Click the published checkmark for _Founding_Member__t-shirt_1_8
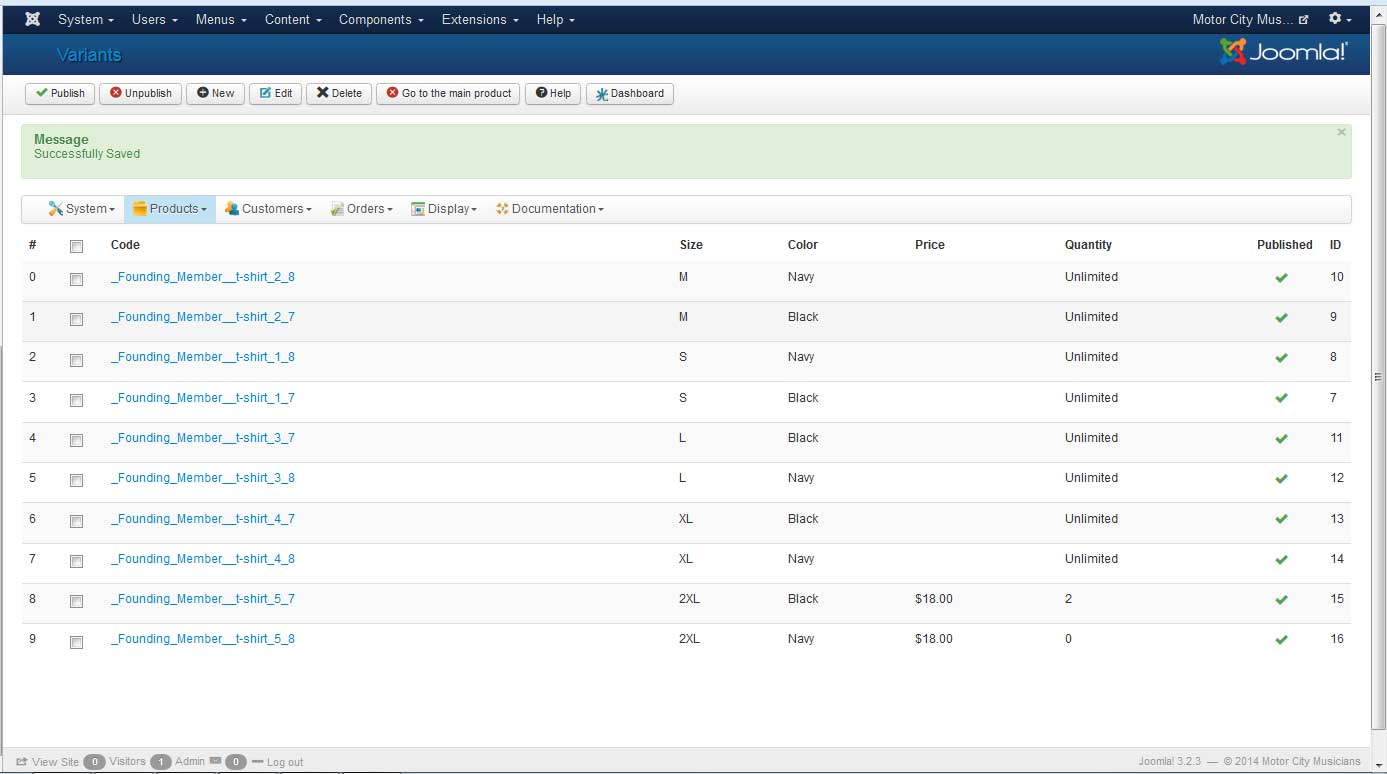This screenshot has width=1387, height=774. coord(1282,358)
